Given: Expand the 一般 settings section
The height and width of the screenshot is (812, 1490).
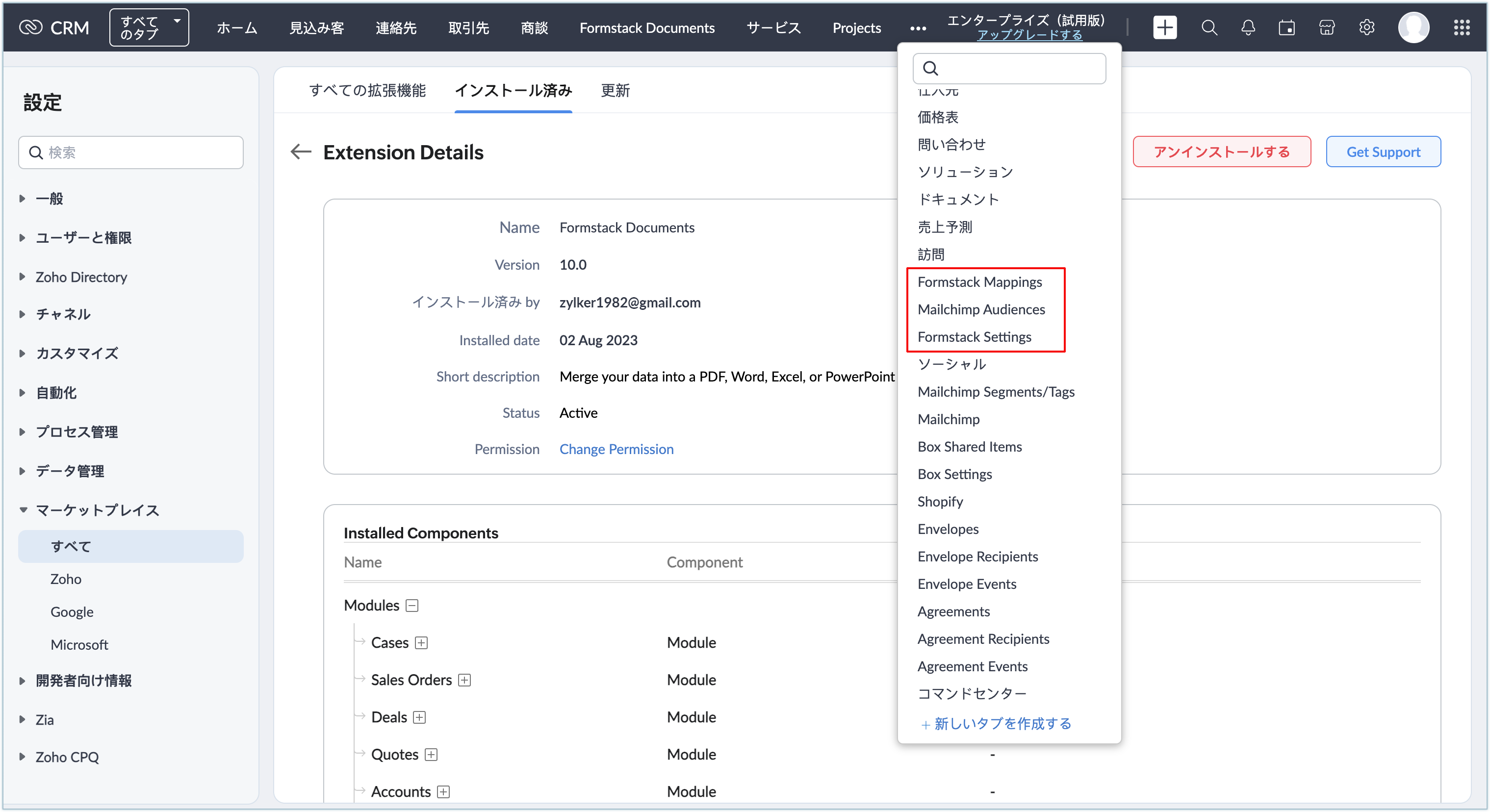Looking at the screenshot, I should point(22,199).
